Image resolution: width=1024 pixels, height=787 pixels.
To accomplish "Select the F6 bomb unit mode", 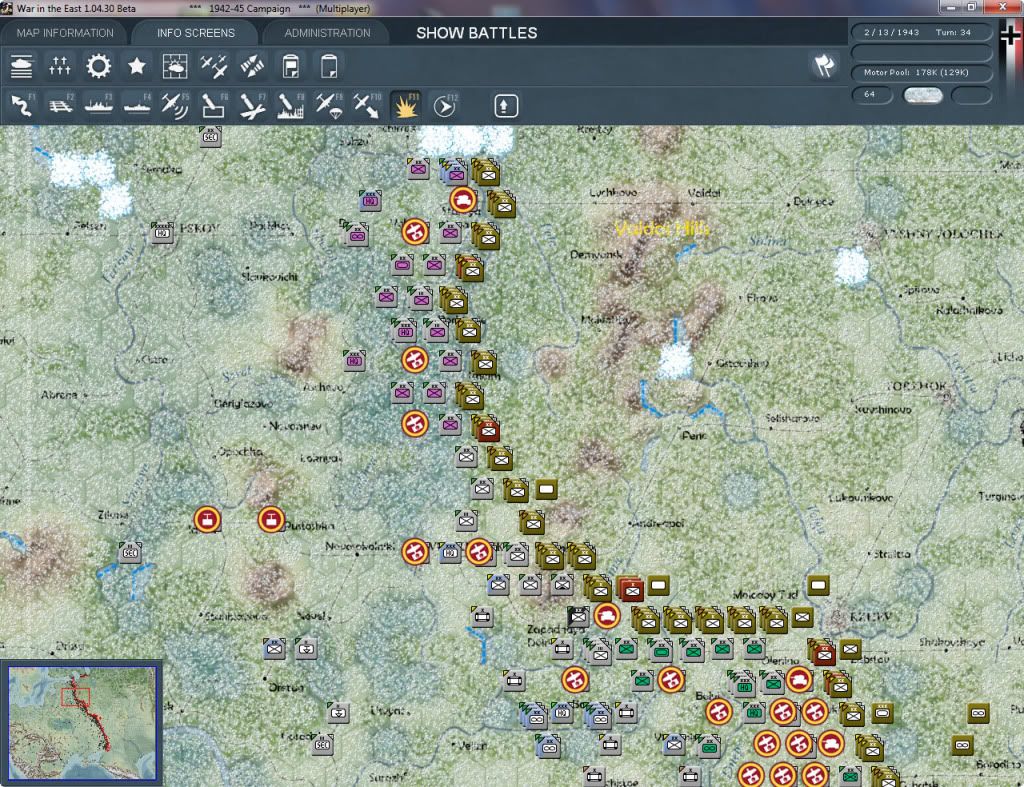I will click(214, 106).
